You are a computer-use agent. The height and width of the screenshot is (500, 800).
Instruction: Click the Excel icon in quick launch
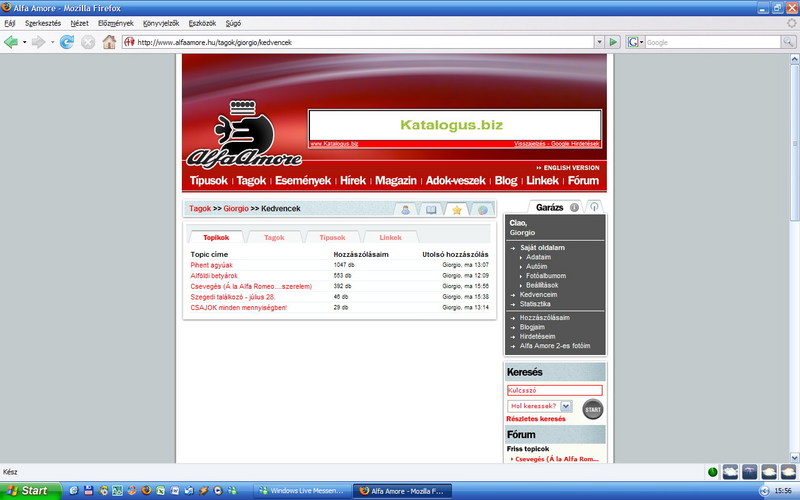[x=161, y=490]
